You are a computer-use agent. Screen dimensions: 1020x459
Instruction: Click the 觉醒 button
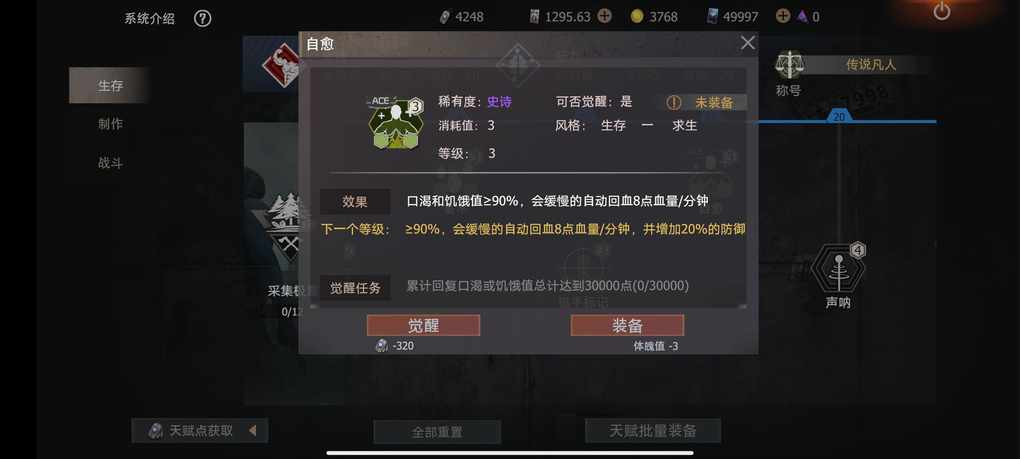coord(423,325)
